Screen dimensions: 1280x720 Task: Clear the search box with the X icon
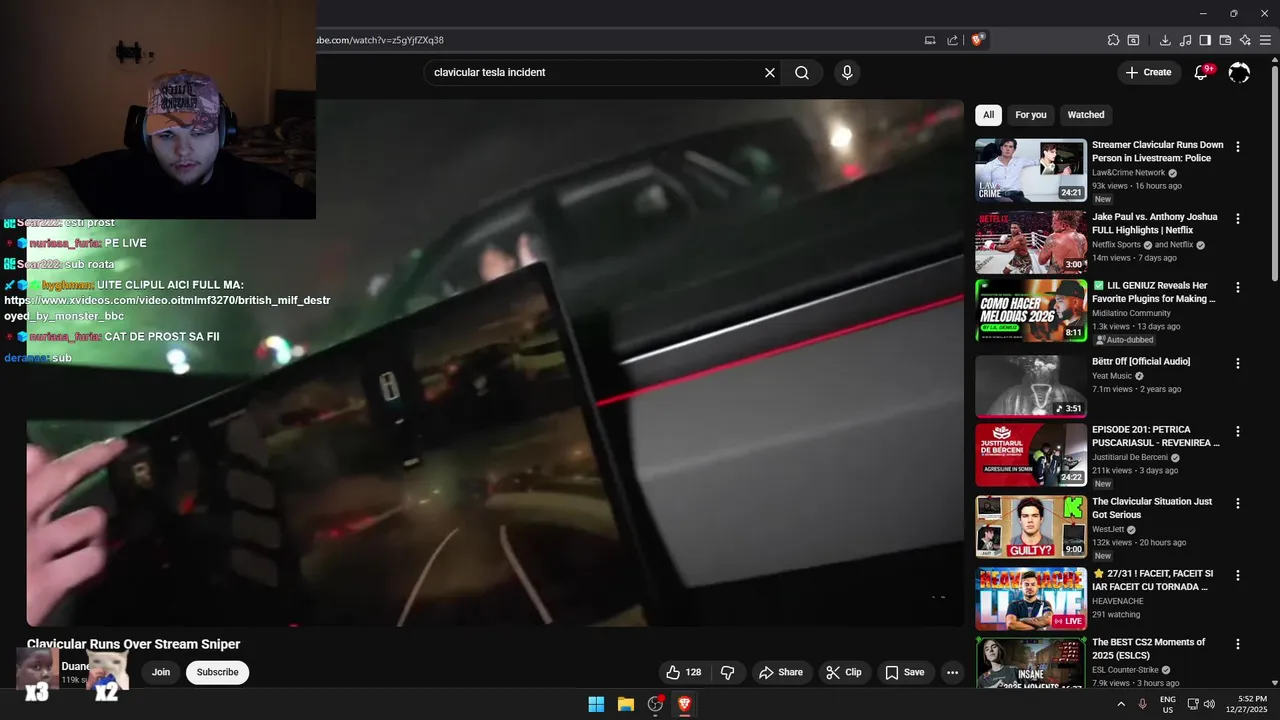click(x=770, y=73)
